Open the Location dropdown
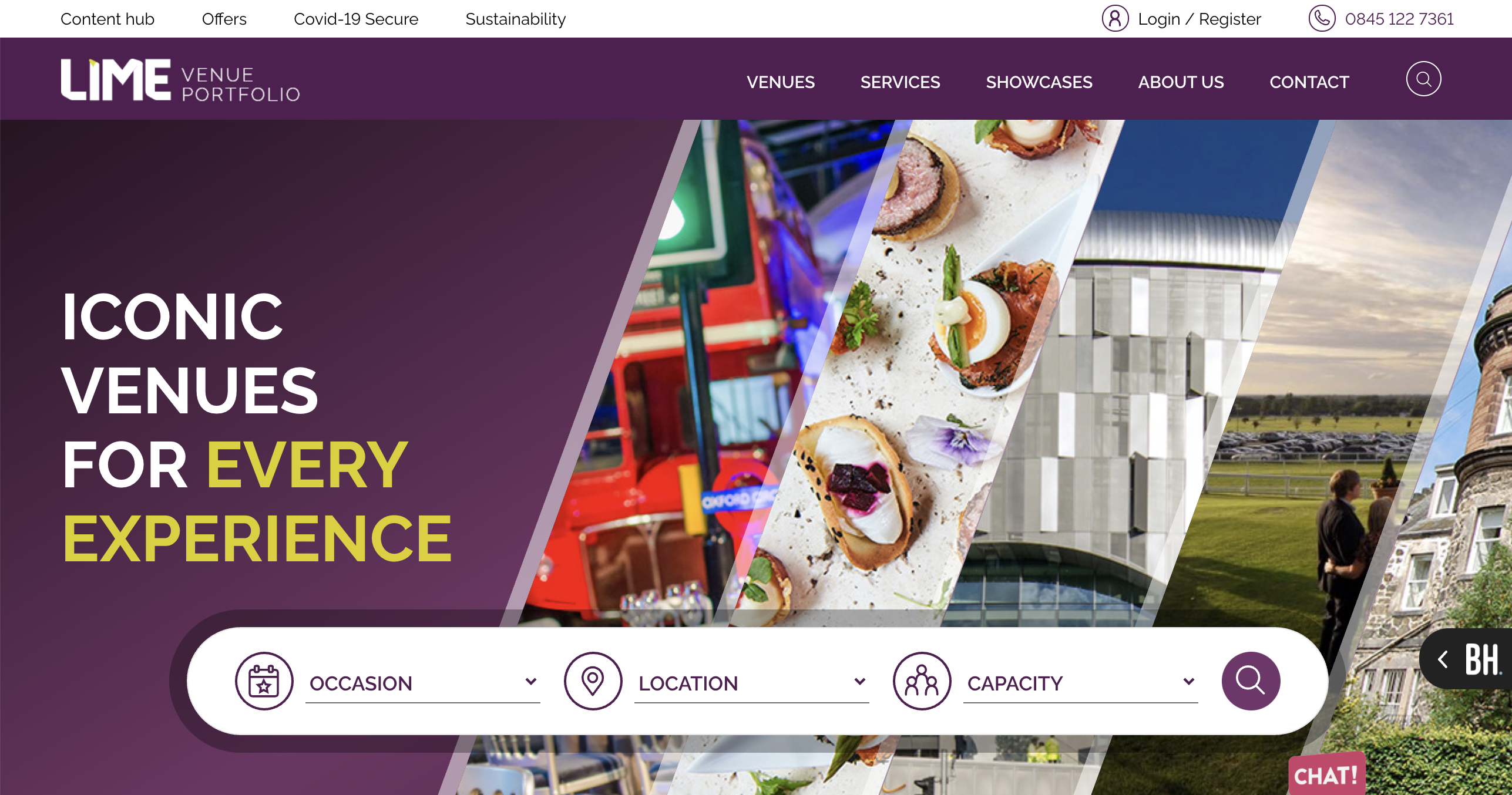Viewport: 1512px width, 795px height. (x=752, y=683)
